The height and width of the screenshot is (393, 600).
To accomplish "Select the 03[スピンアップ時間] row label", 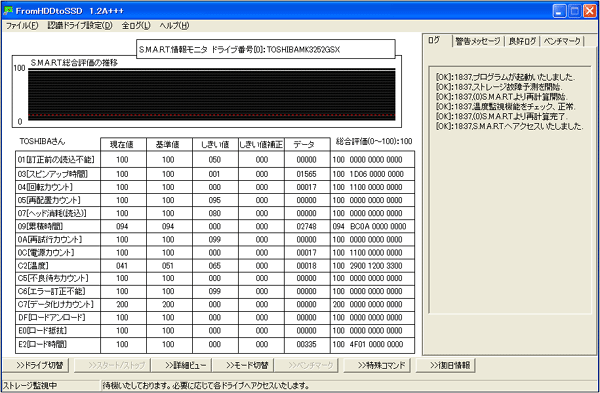I will click(x=52, y=174).
